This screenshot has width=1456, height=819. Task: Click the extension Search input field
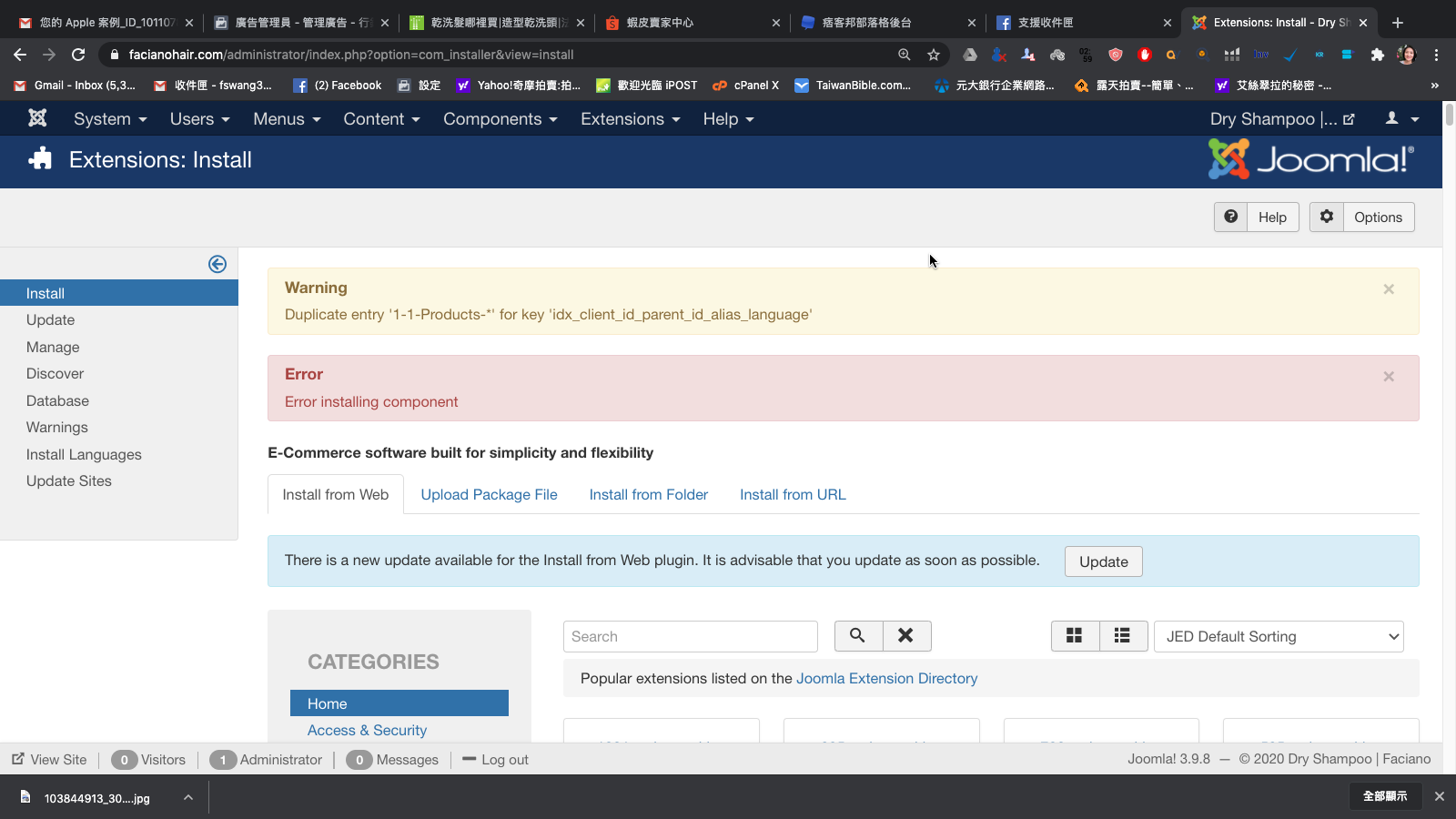(x=691, y=636)
